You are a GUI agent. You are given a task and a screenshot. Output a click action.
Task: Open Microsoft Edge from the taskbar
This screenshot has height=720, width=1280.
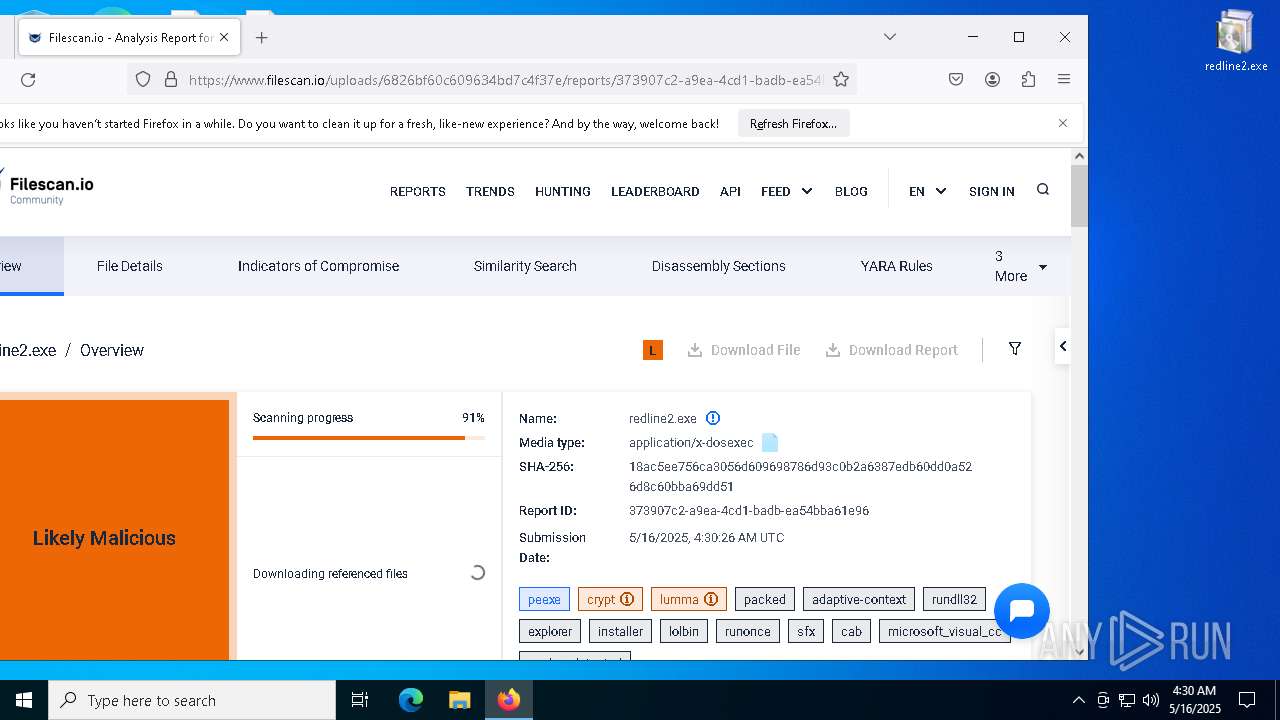[x=411, y=700]
